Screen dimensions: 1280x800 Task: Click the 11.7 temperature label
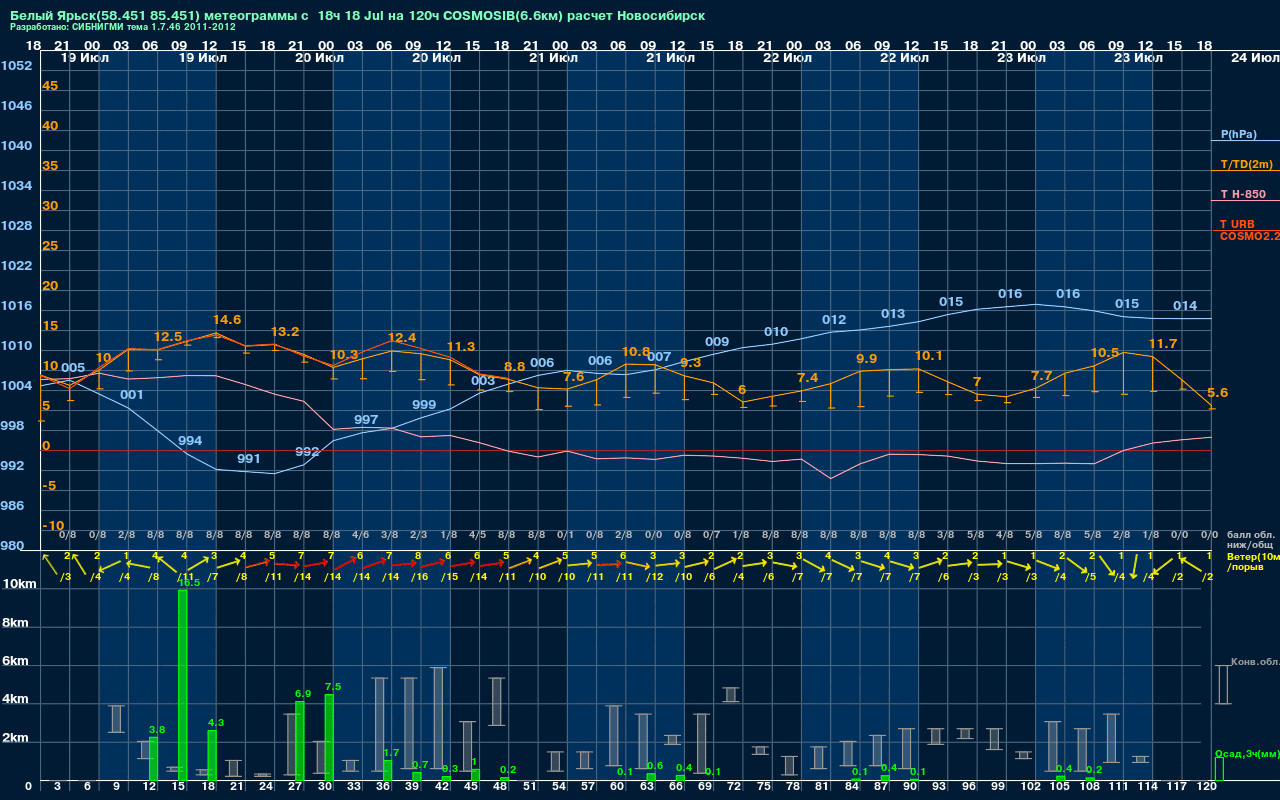tap(1163, 344)
